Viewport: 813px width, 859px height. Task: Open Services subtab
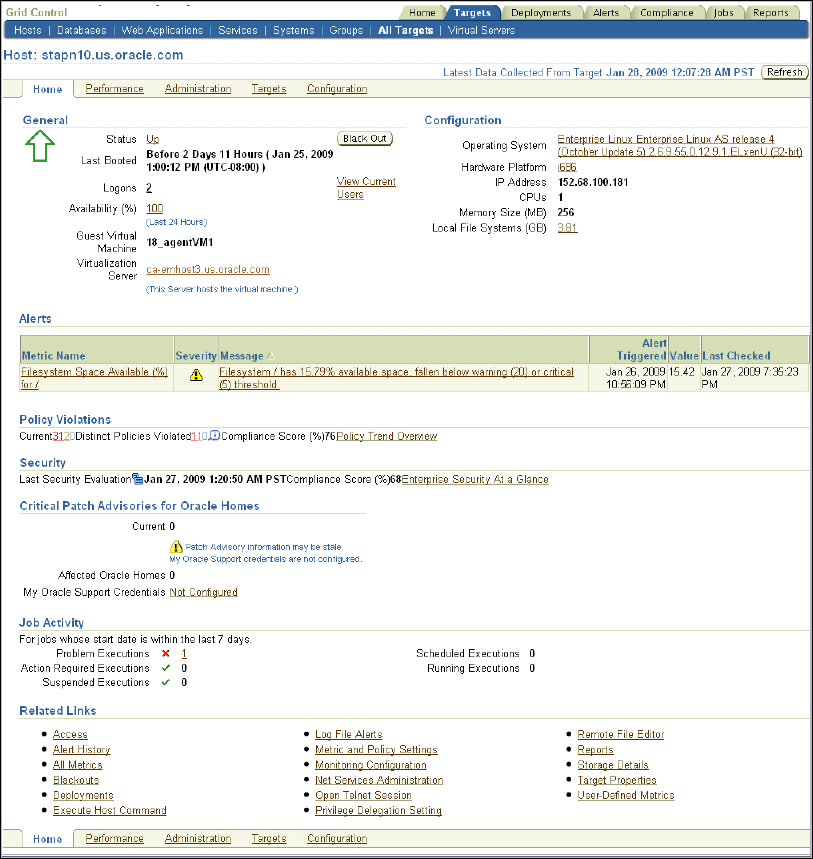pos(238,30)
